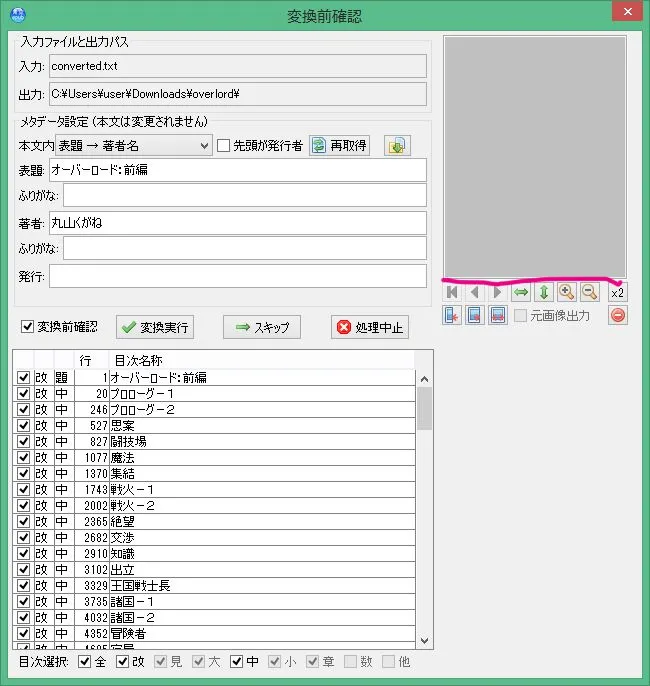Fit cover image to height
The width and height of the screenshot is (650, 686).
tap(544, 292)
